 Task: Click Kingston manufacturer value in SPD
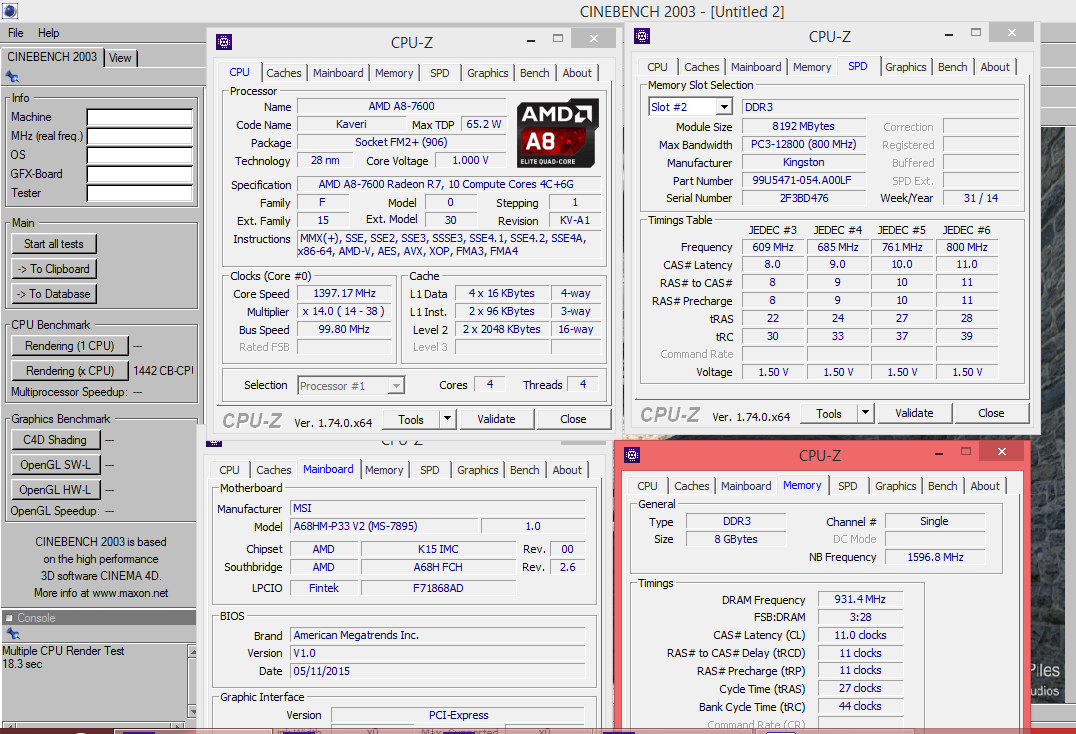coord(804,163)
